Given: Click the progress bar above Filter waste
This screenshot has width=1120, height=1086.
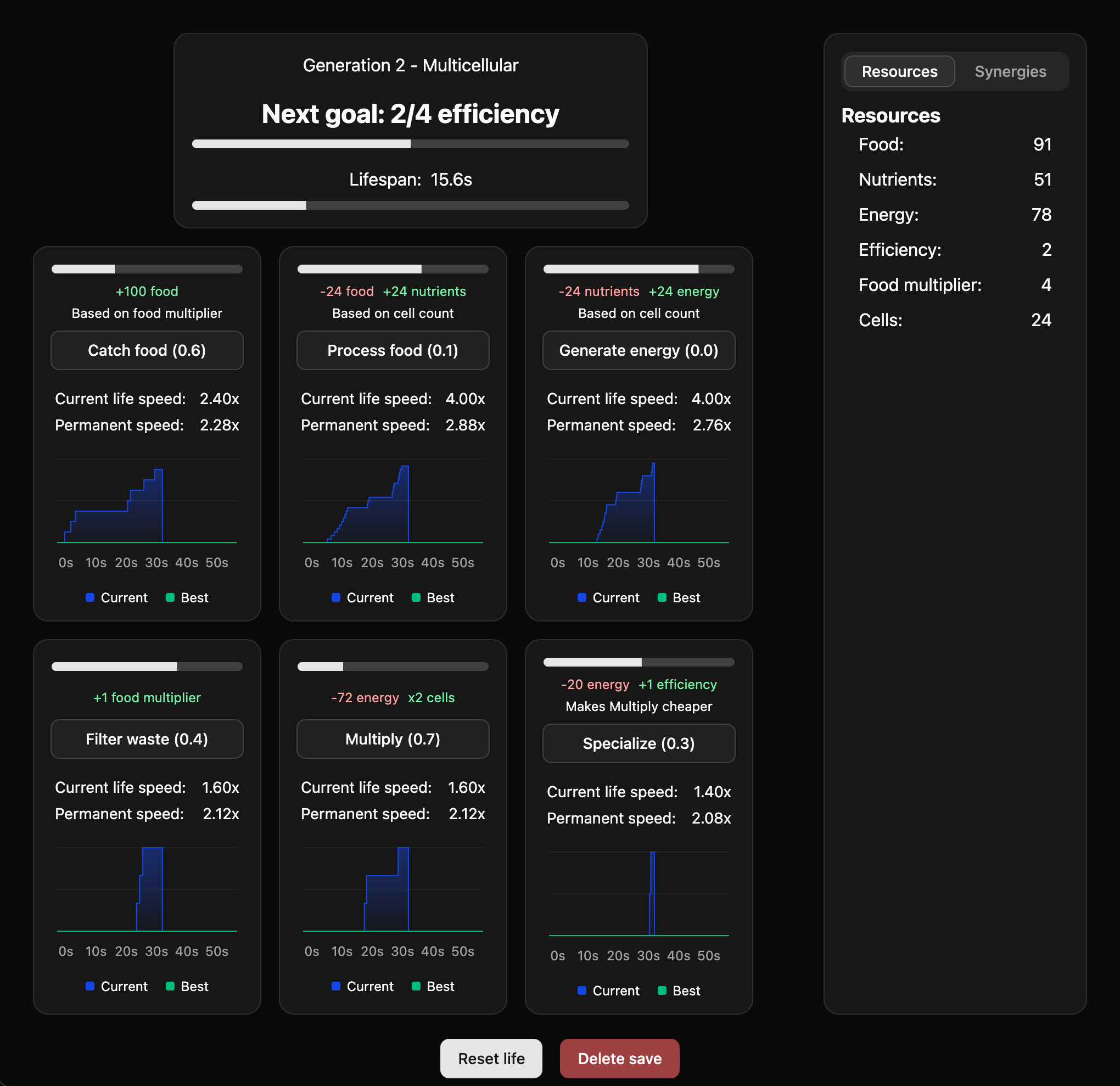Looking at the screenshot, I should coord(147,666).
